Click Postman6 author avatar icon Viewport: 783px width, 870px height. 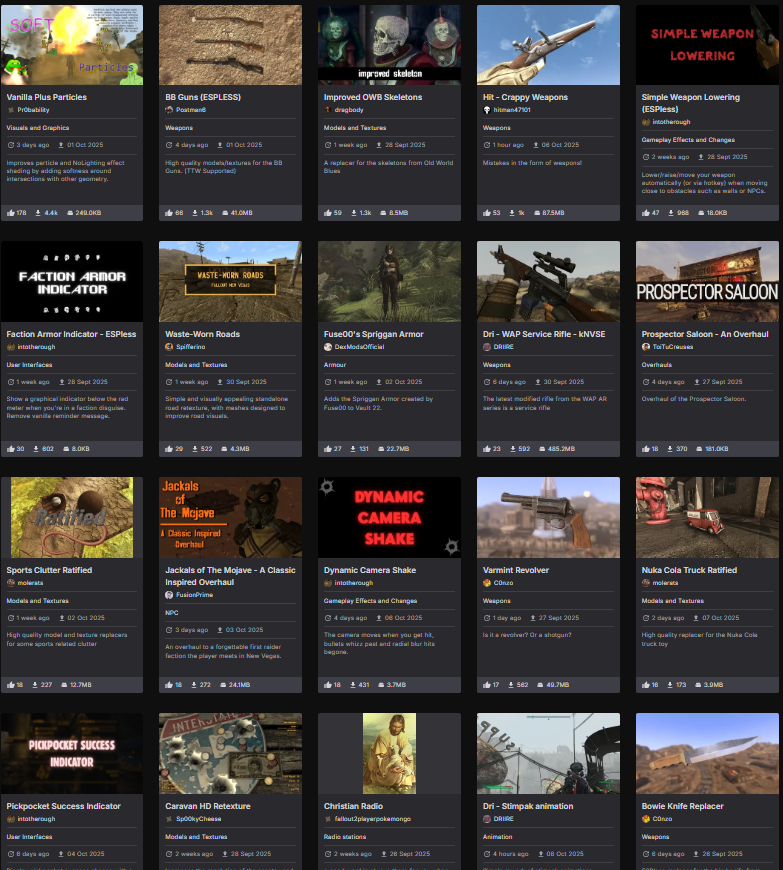tap(169, 110)
